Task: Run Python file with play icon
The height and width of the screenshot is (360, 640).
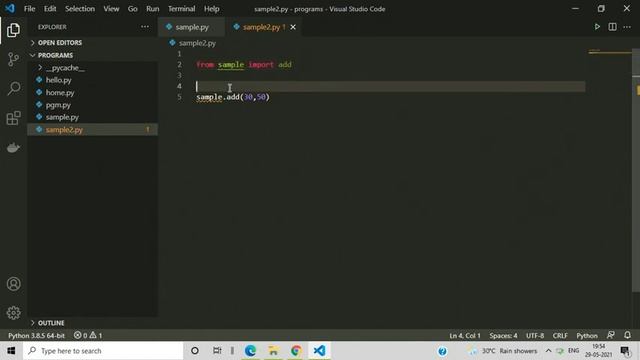Action: [597, 27]
